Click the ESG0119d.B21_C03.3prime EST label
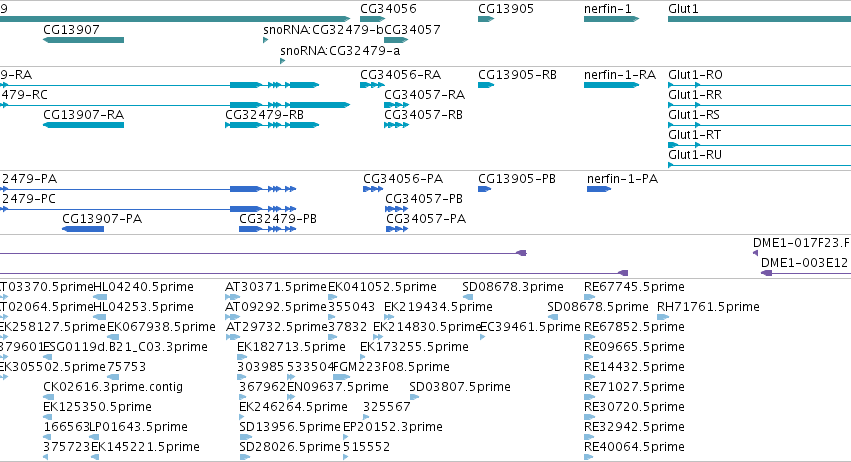The width and height of the screenshot is (851, 462). (125, 347)
